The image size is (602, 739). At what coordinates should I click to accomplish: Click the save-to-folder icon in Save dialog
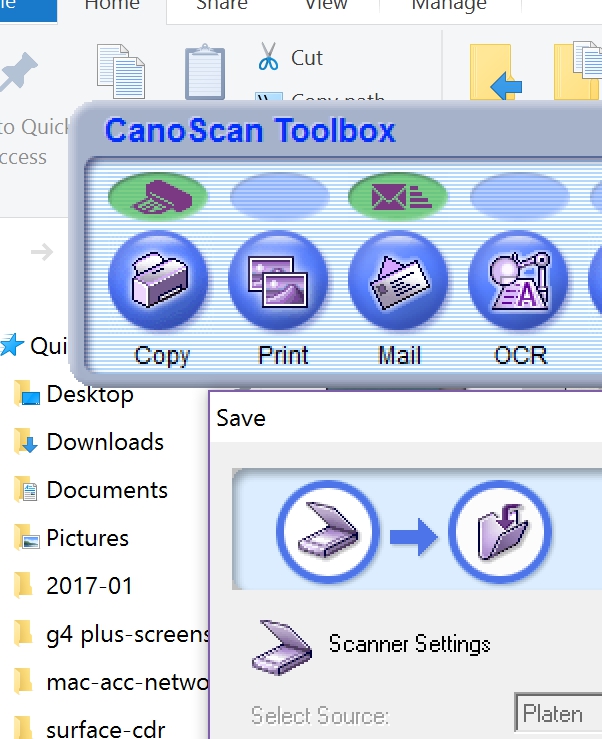point(500,532)
